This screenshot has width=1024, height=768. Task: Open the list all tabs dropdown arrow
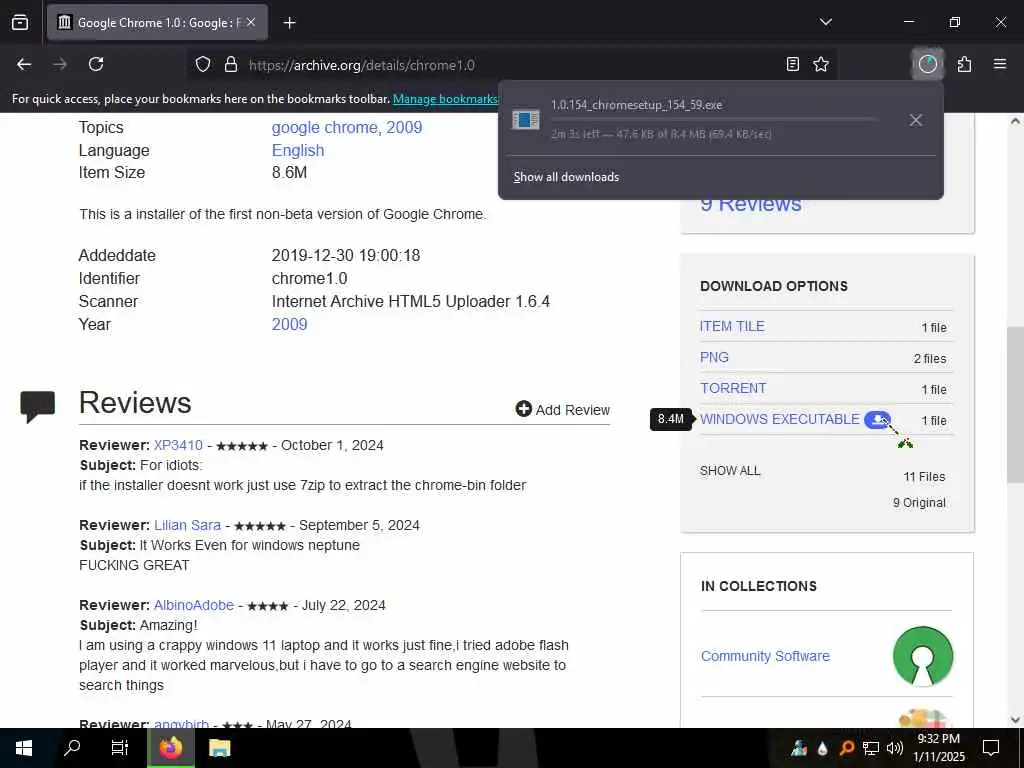coord(825,22)
